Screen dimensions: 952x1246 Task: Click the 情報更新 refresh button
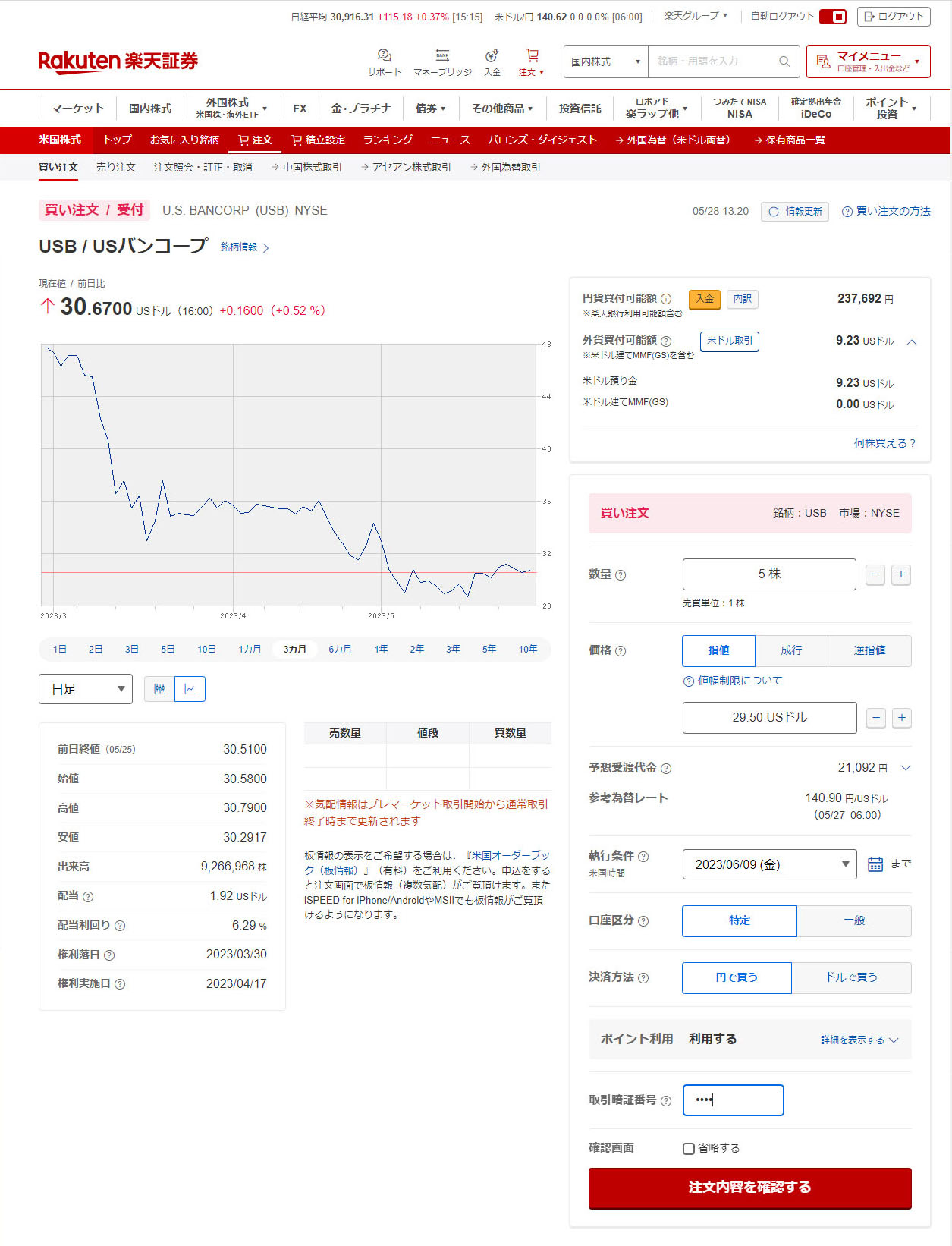794,212
